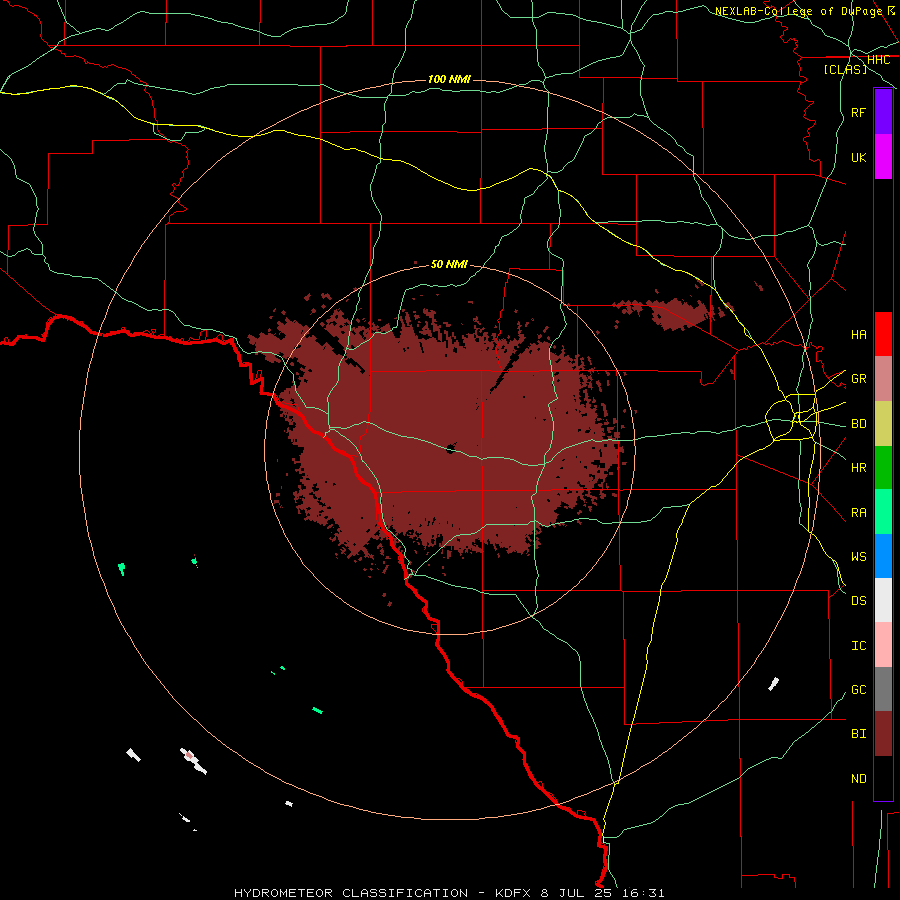Click the IC legend label

coord(858,646)
